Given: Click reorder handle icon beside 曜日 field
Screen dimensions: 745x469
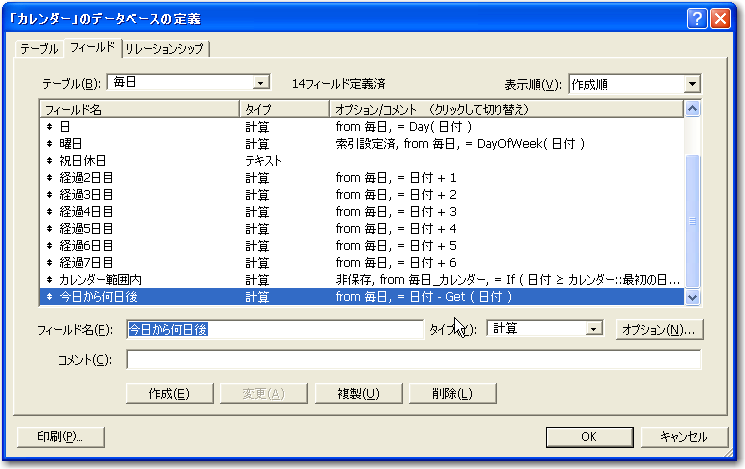Looking at the screenshot, I should click(x=50, y=144).
